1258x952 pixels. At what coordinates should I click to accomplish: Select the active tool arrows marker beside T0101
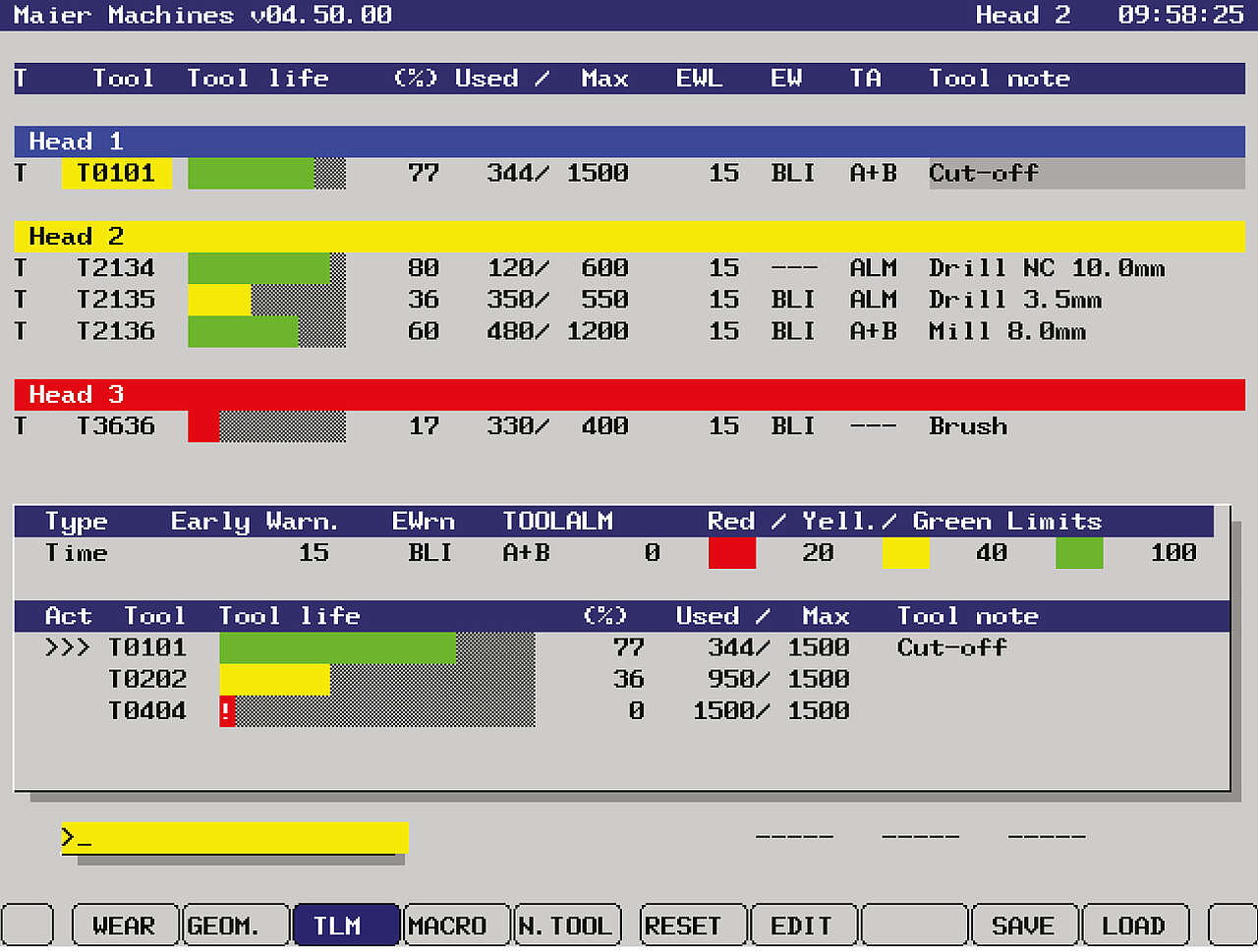pyautogui.click(x=67, y=647)
